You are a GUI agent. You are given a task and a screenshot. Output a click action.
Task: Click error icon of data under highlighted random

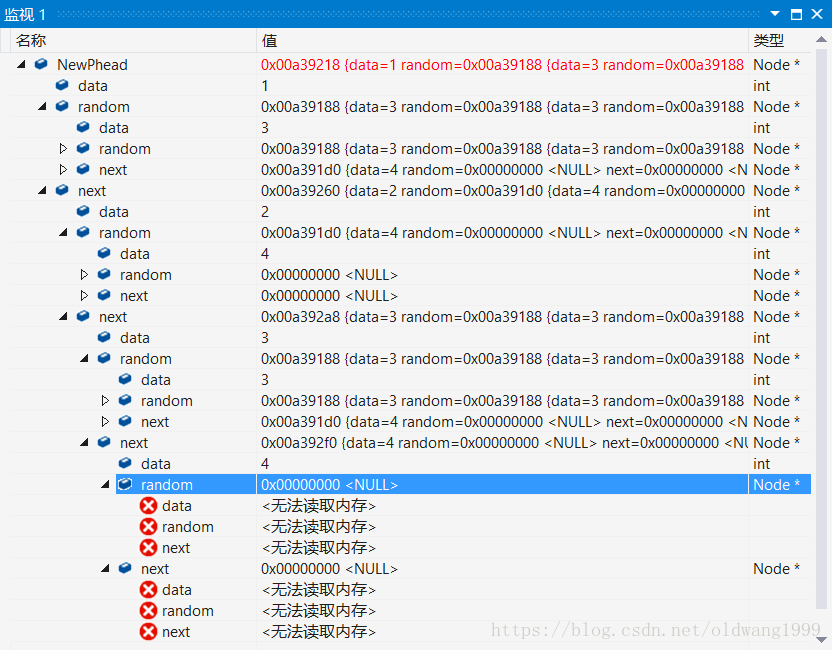149,505
